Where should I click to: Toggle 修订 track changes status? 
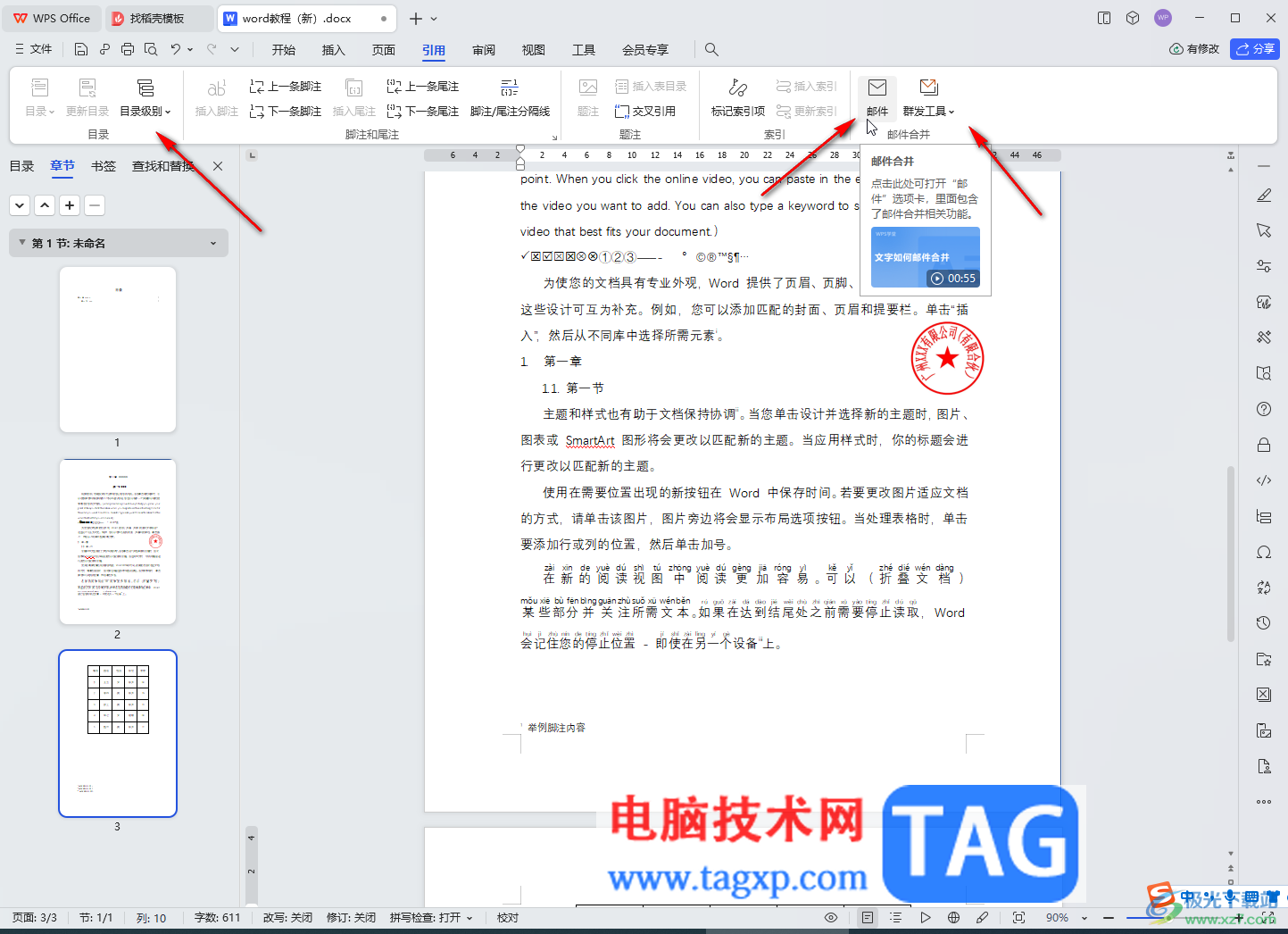click(x=351, y=917)
